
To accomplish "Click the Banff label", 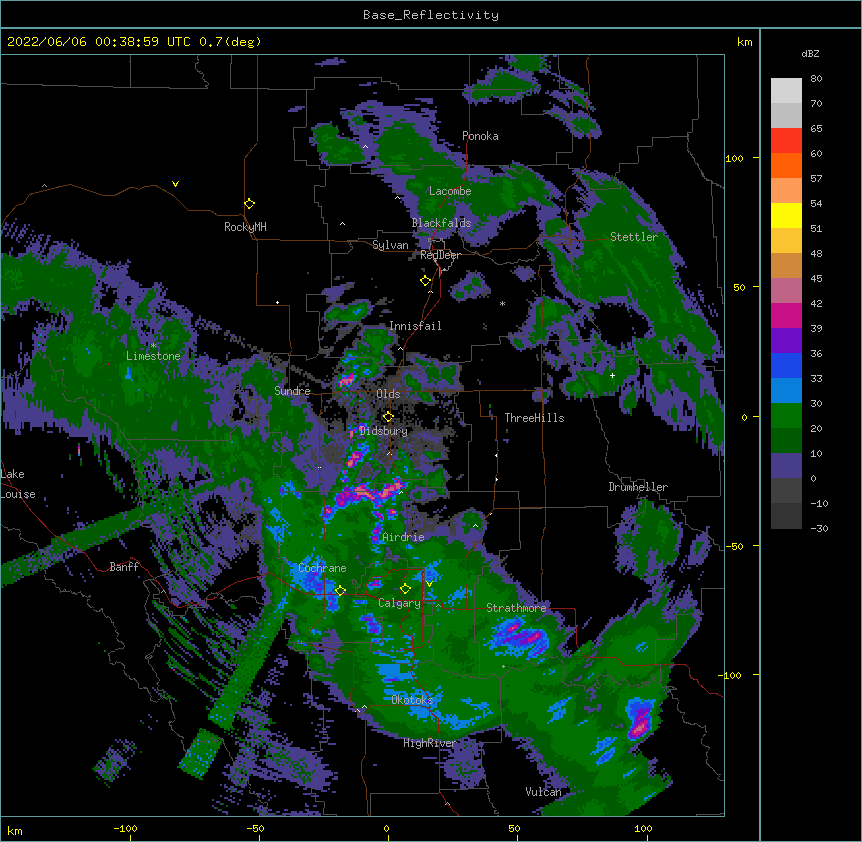I will tap(124, 567).
